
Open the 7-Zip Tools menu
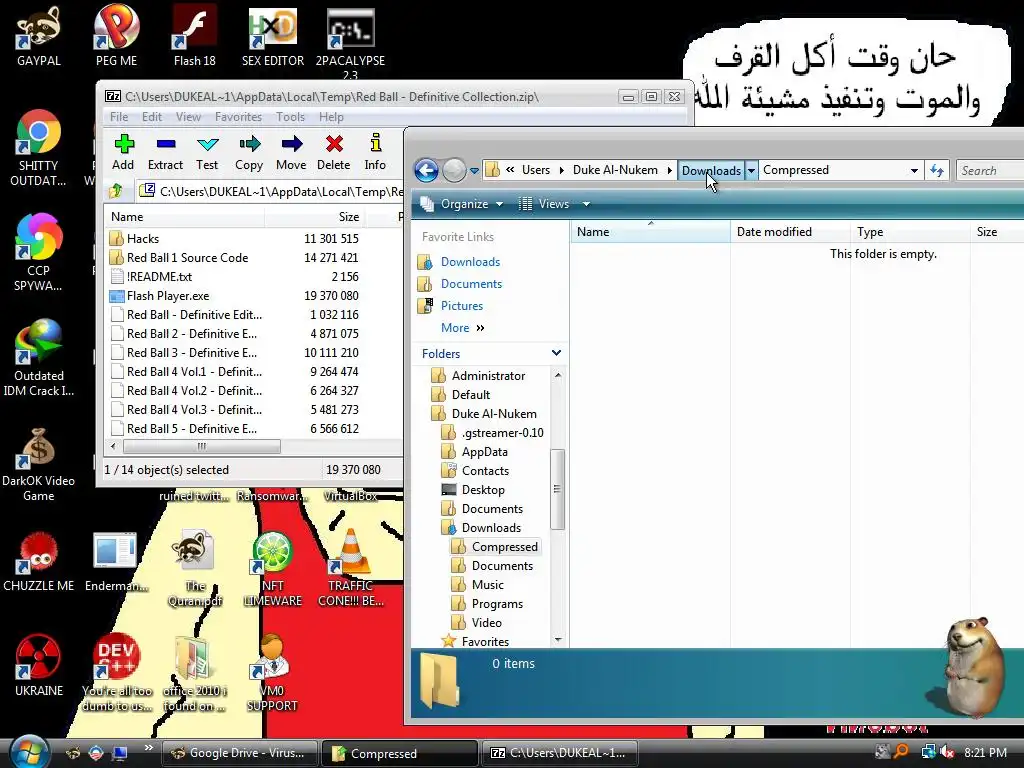[x=290, y=117]
